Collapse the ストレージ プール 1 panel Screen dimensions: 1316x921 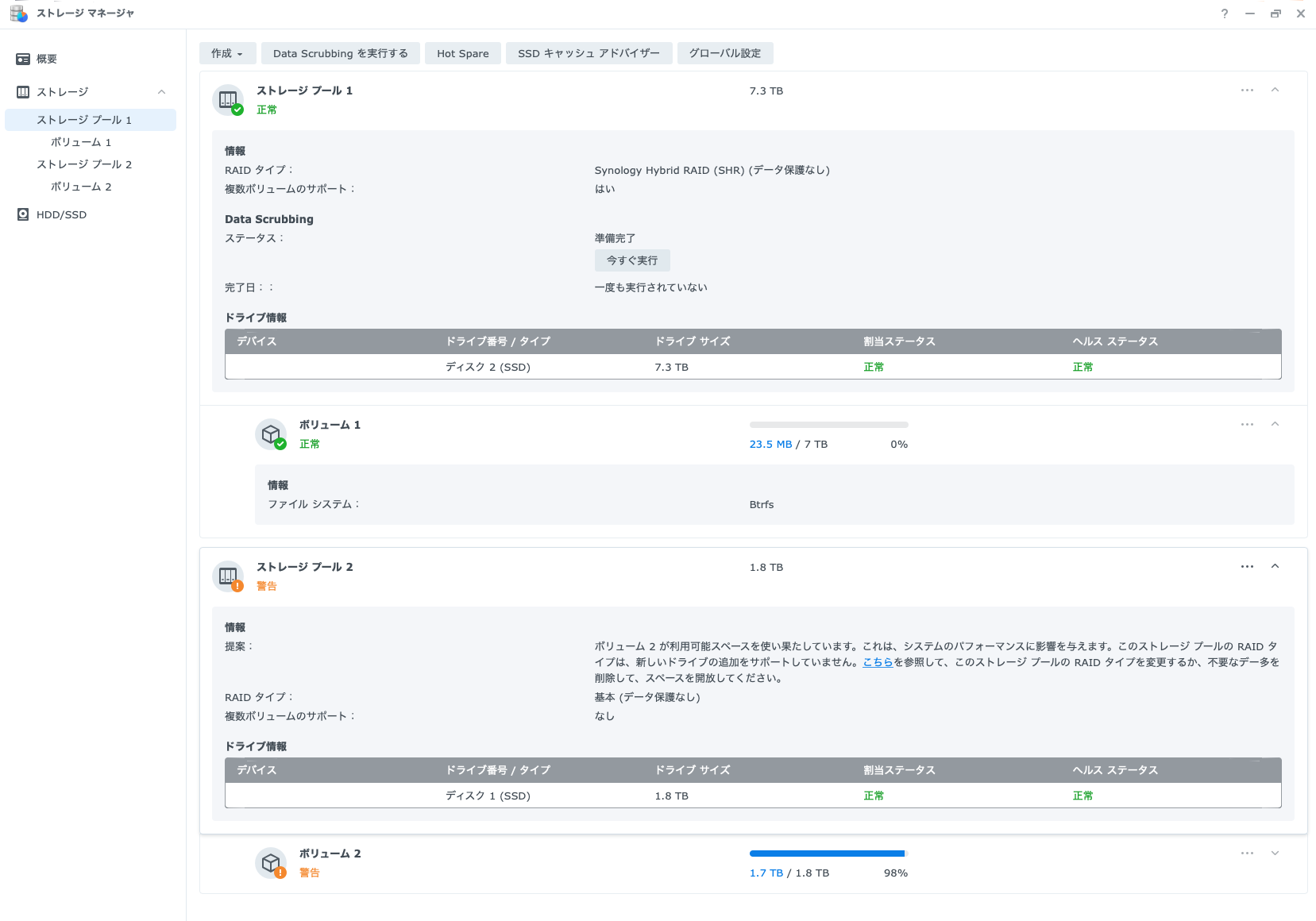(x=1275, y=91)
